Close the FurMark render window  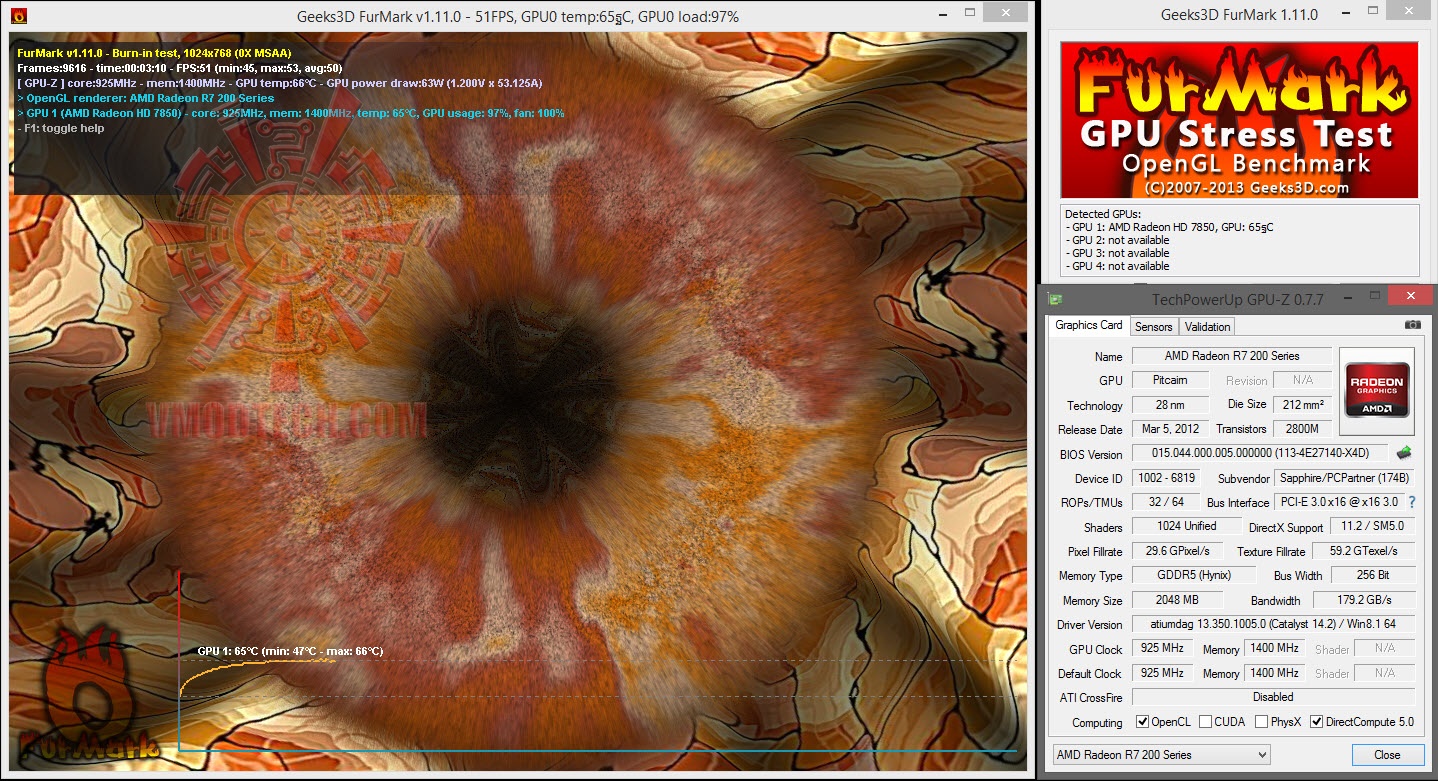tap(1008, 13)
